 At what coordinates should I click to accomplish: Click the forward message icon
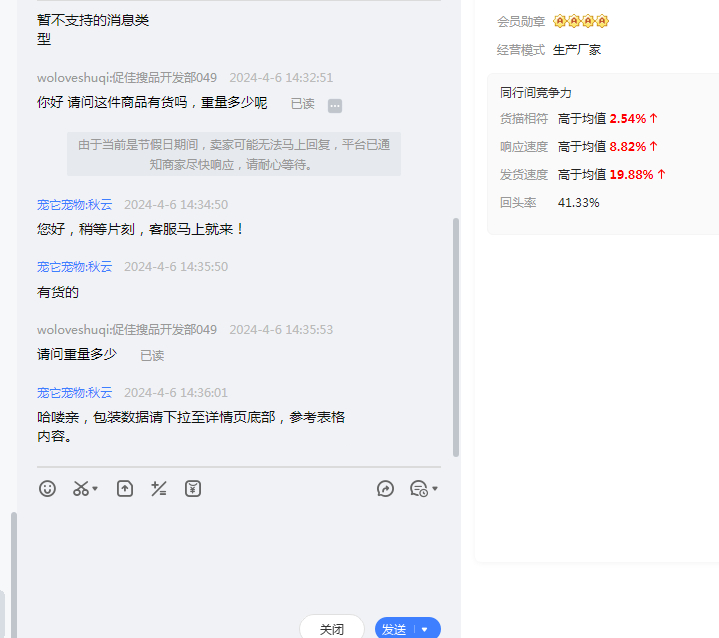click(x=385, y=489)
